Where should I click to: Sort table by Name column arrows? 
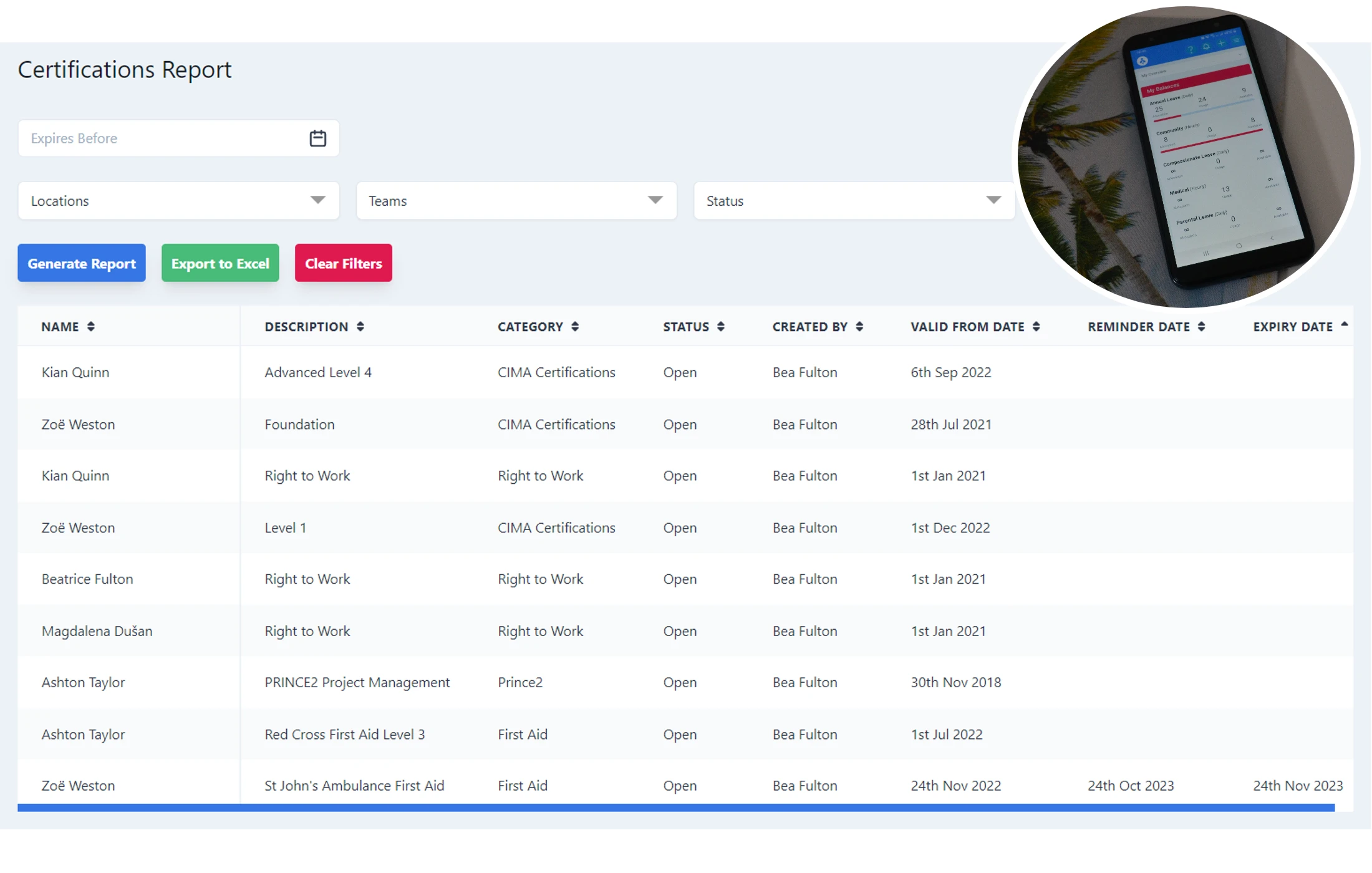click(91, 327)
